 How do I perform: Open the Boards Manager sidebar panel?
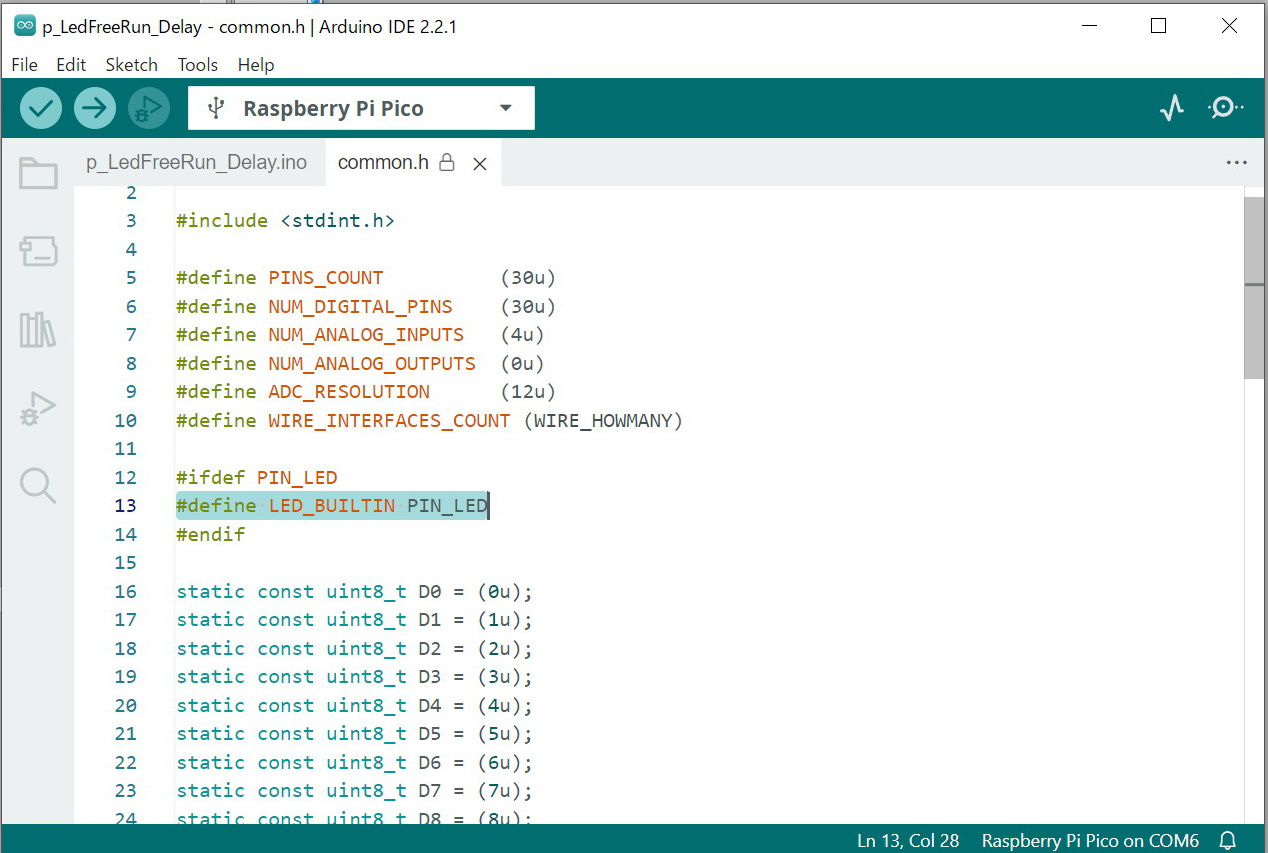38,251
